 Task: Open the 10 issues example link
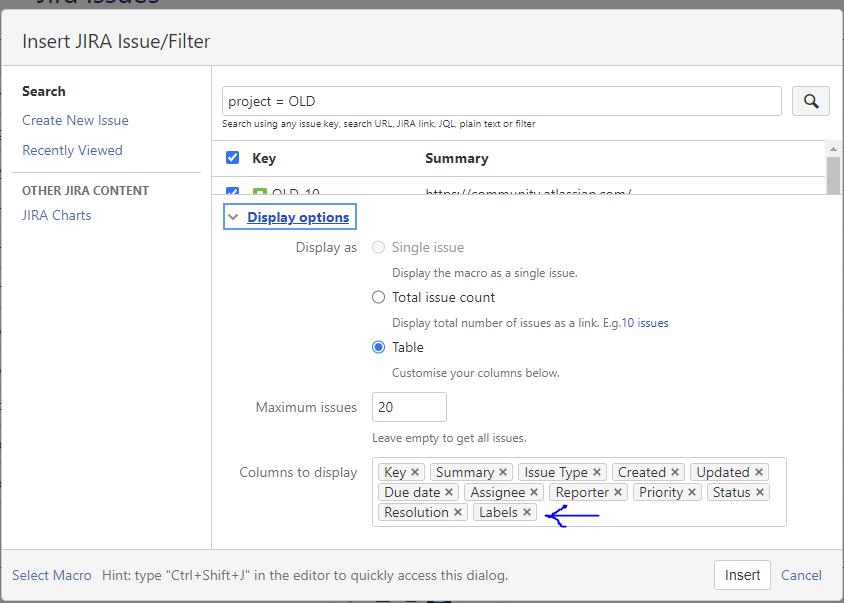point(645,323)
